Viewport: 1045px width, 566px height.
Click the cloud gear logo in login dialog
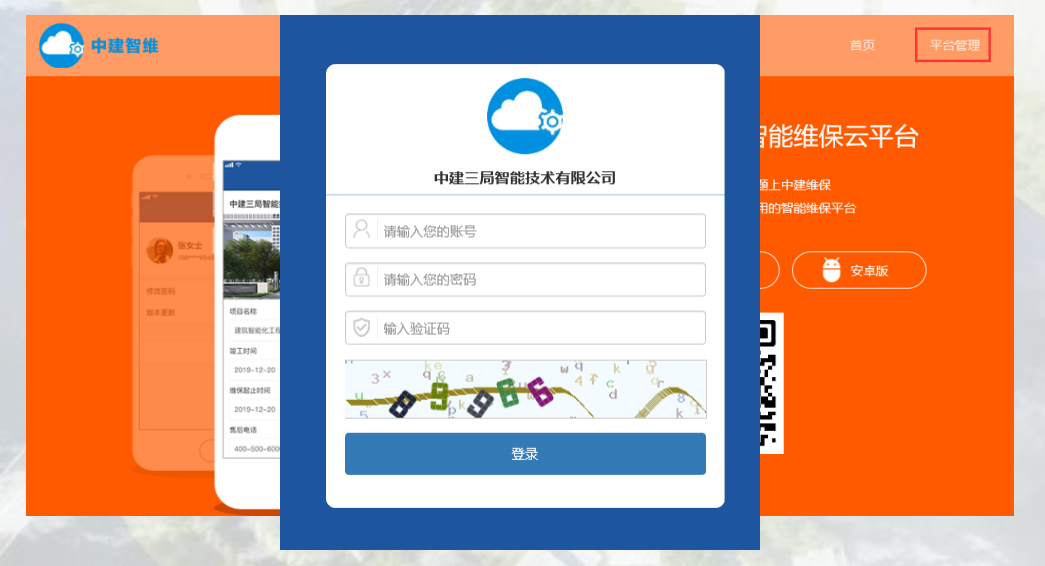pyautogui.click(x=525, y=116)
